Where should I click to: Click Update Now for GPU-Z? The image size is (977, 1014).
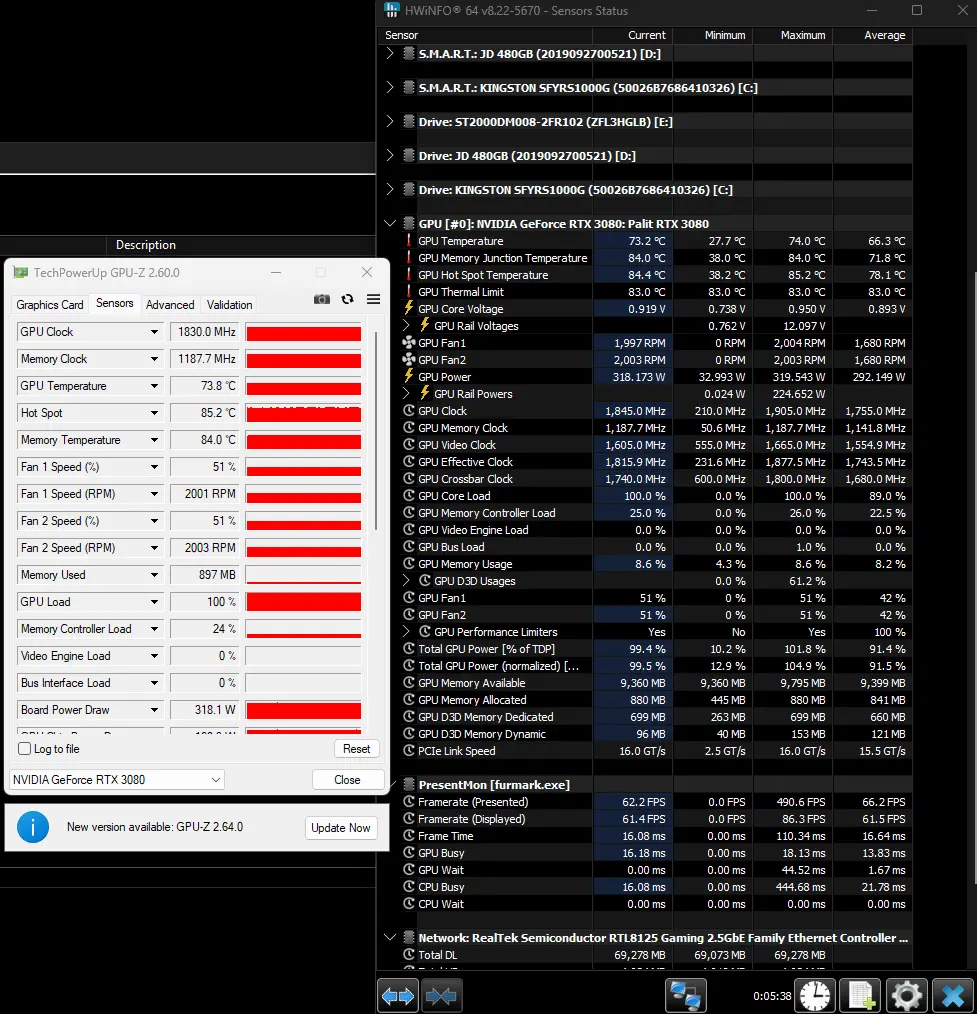pos(341,828)
